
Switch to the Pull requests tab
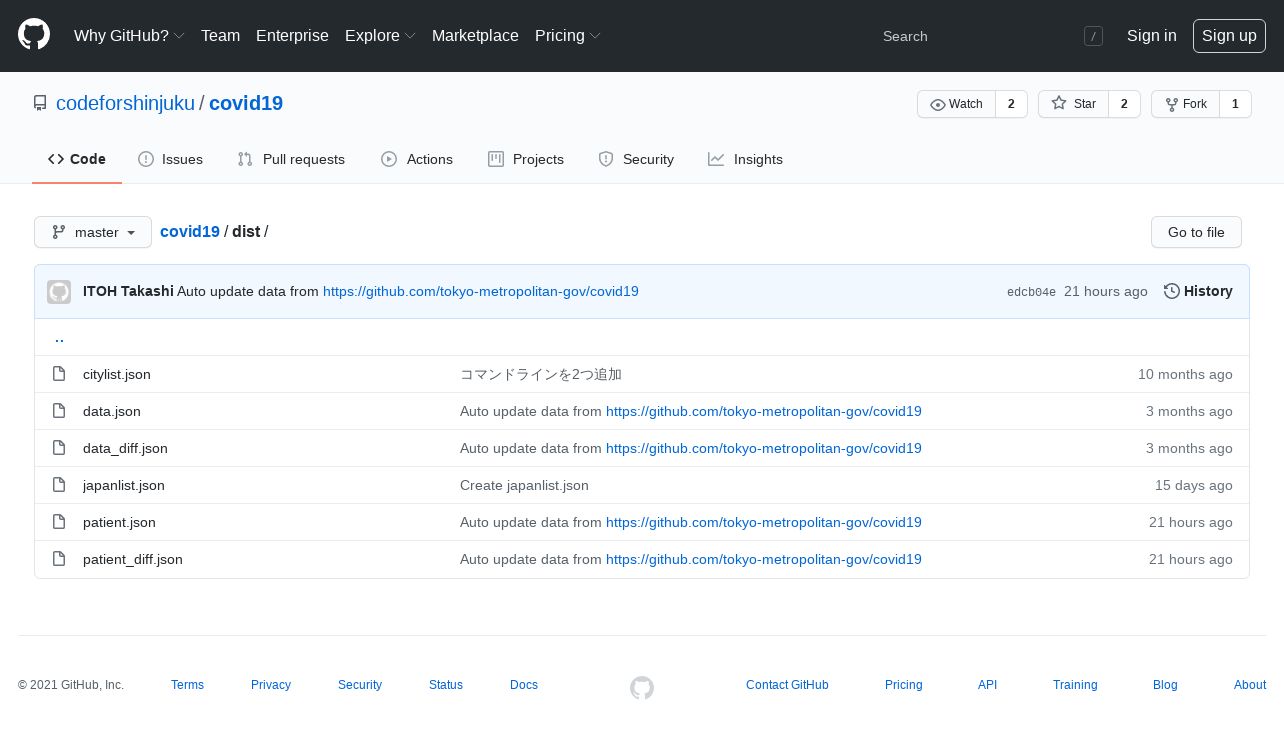pyautogui.click(x=291, y=159)
